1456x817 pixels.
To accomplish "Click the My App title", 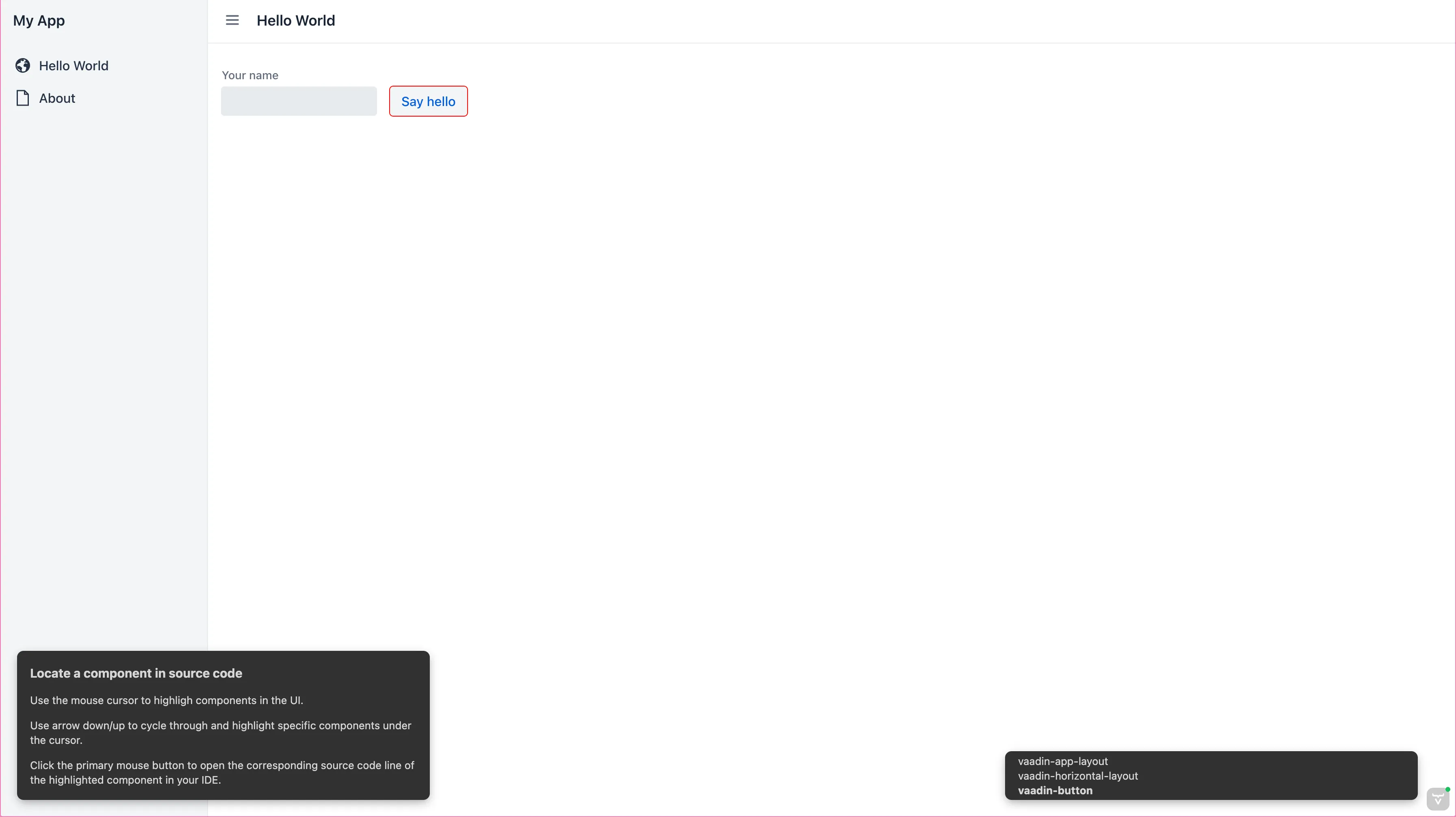I will coord(39,20).
